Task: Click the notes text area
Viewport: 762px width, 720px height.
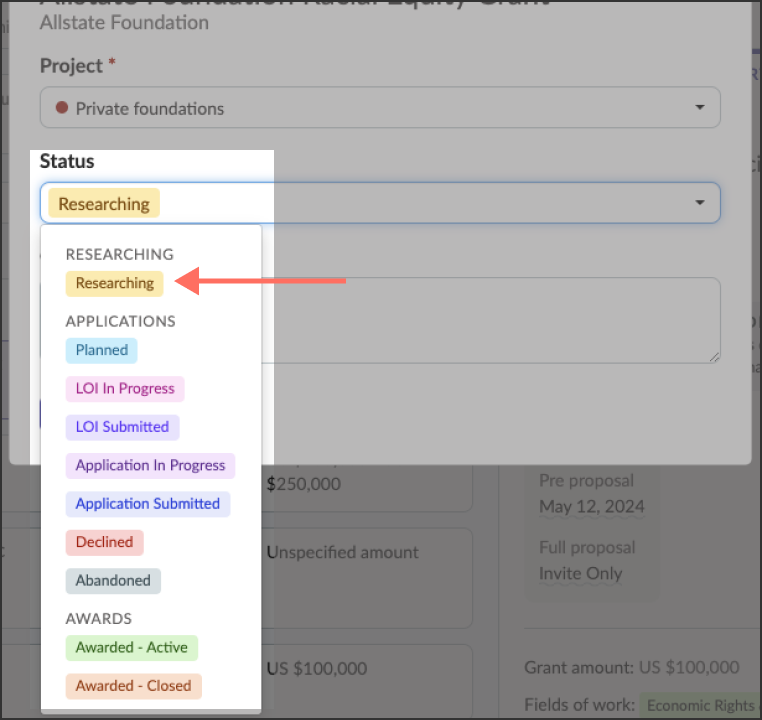Action: tap(490, 320)
